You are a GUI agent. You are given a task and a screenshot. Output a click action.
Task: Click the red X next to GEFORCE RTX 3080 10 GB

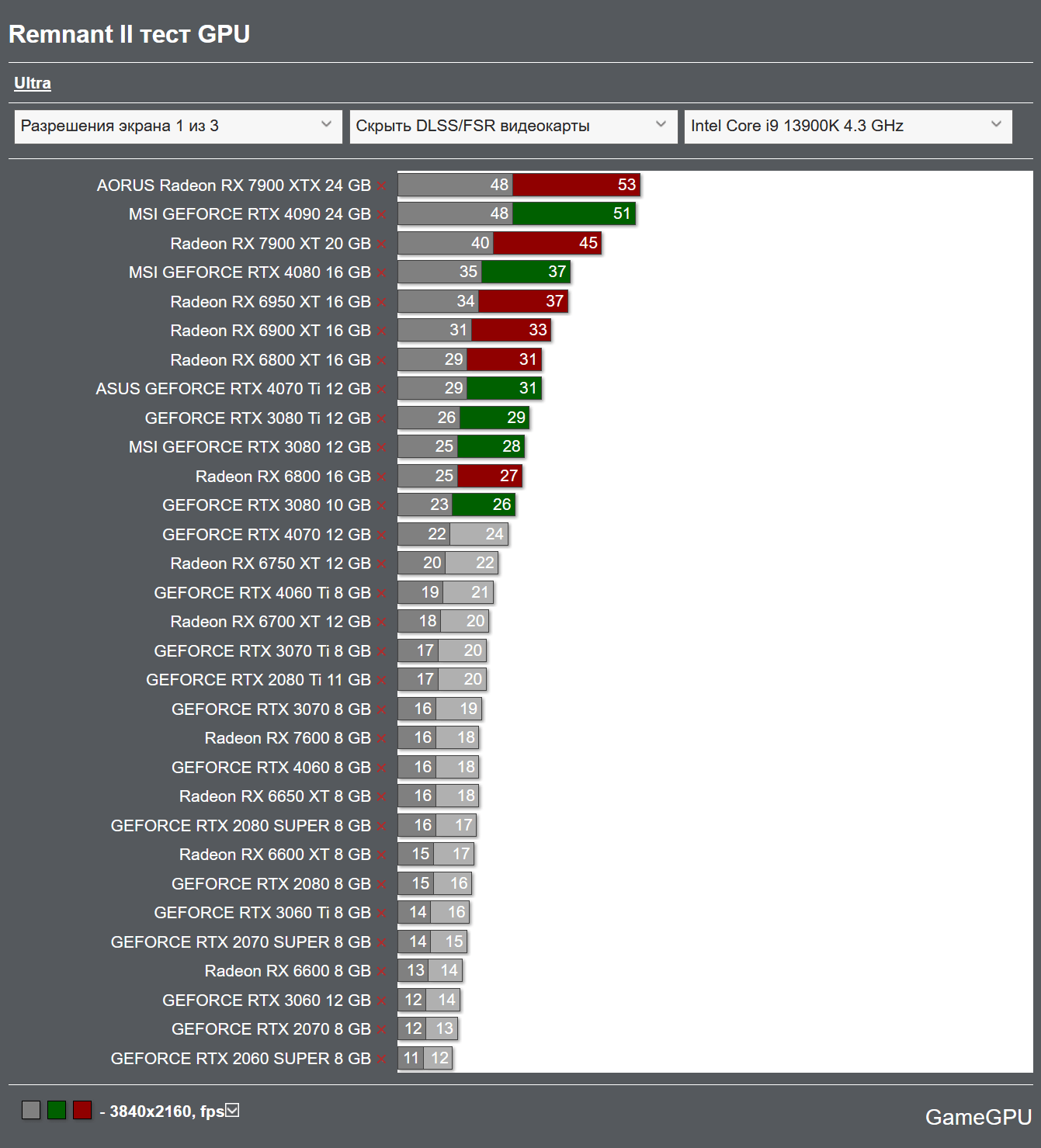click(381, 506)
